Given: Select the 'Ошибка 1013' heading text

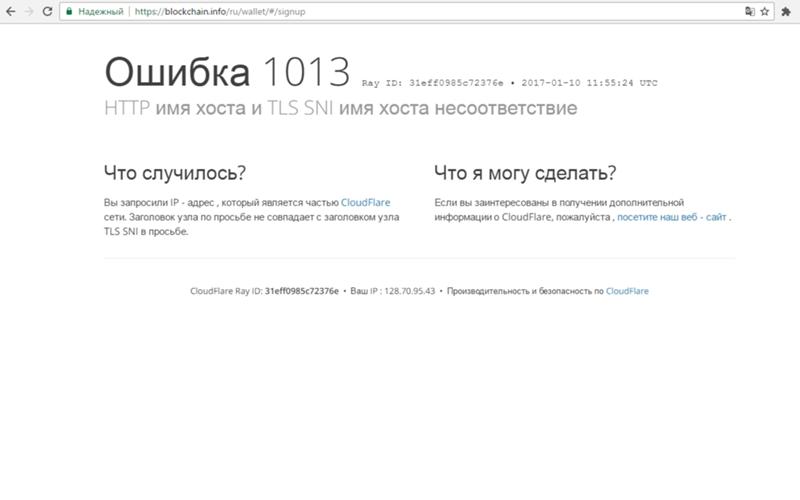Looking at the screenshot, I should point(227,72).
